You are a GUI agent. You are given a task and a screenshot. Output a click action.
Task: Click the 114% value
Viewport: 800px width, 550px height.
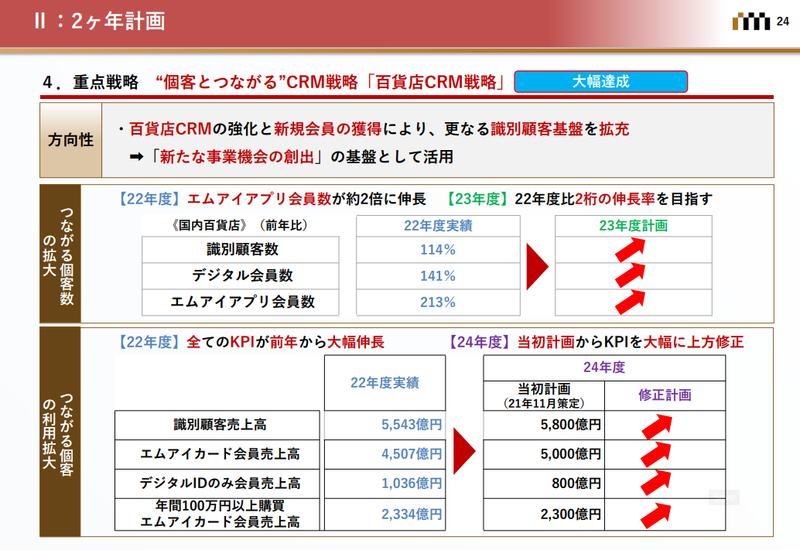(438, 249)
